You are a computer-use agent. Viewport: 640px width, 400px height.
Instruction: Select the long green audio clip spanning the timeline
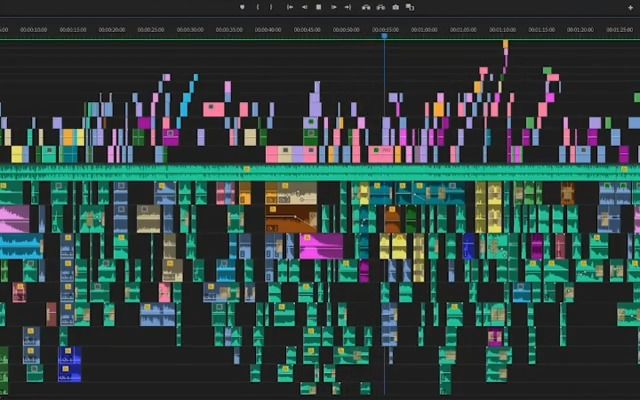[320, 173]
